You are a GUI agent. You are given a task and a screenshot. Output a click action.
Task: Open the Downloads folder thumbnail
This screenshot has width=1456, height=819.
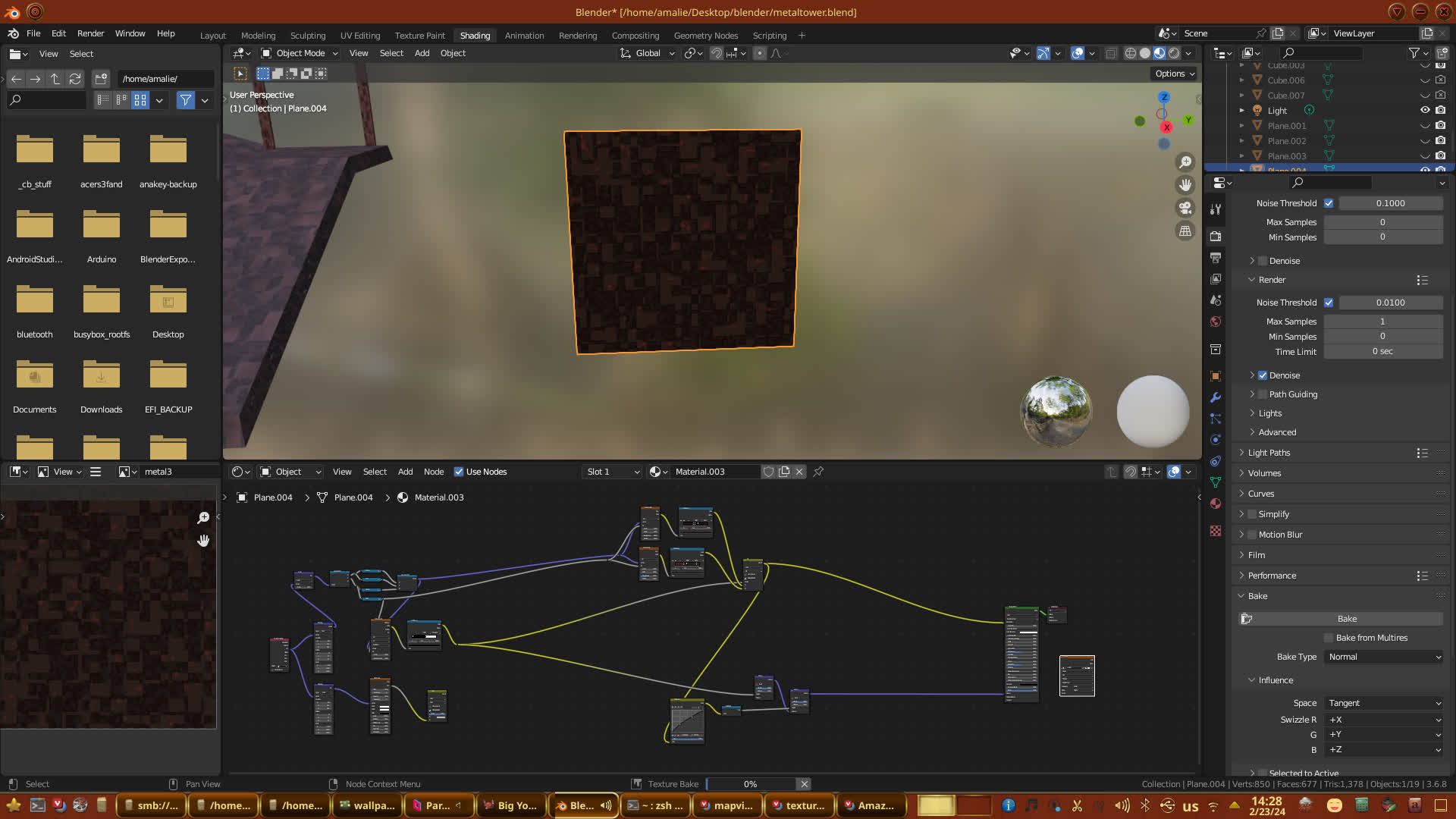[101, 377]
